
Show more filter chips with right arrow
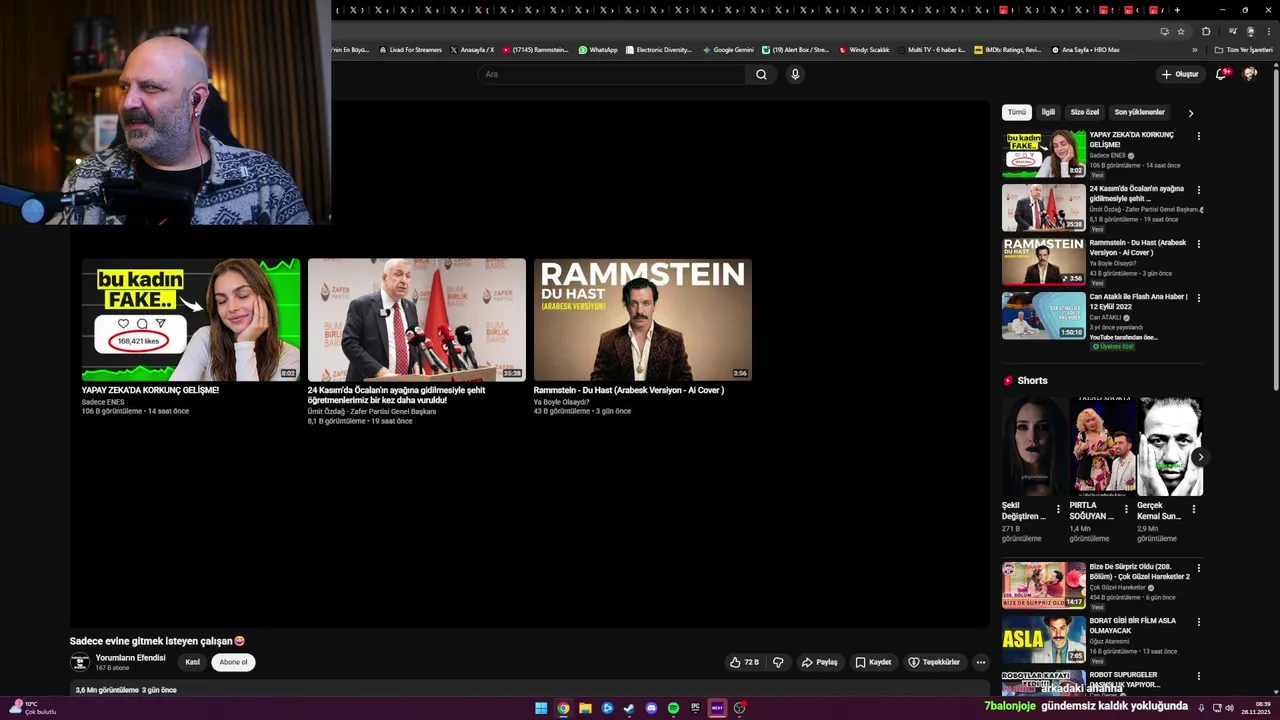1190,113
